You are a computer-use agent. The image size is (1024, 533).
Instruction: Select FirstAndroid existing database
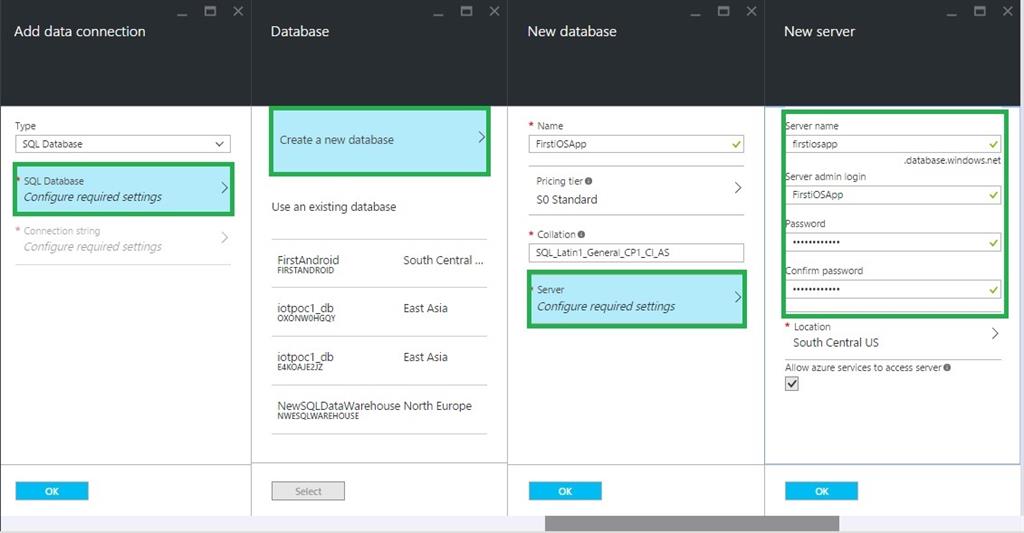pos(379,264)
